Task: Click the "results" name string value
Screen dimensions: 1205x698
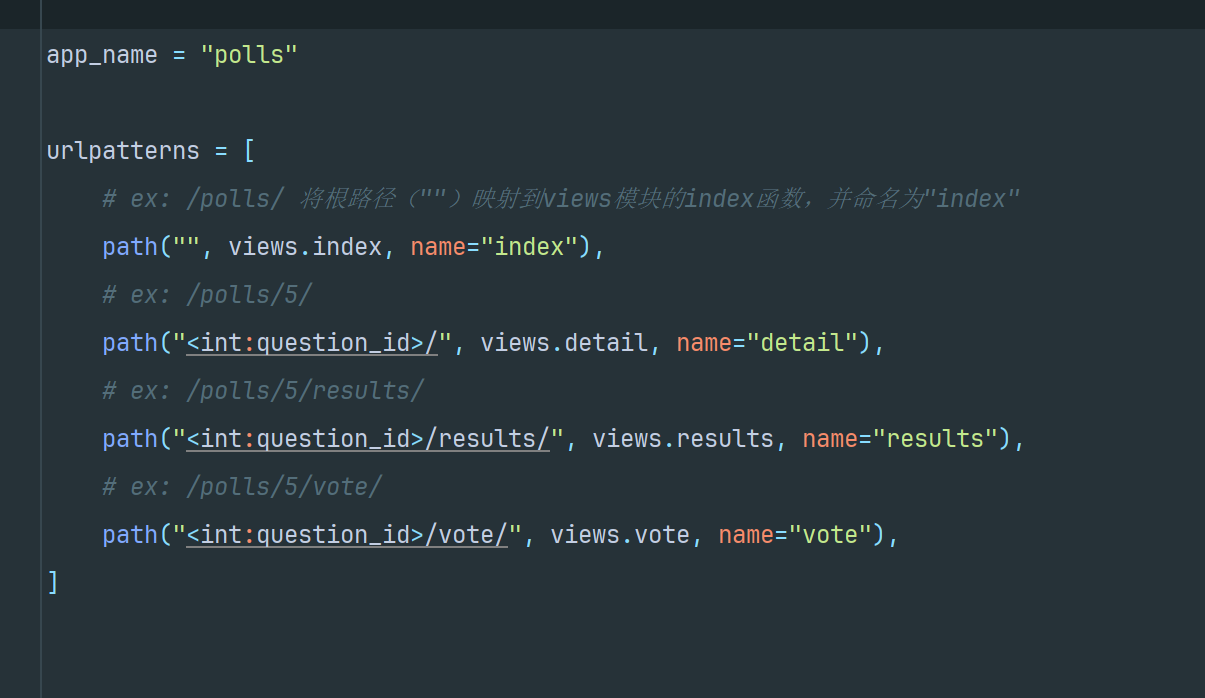Action: coord(935,439)
